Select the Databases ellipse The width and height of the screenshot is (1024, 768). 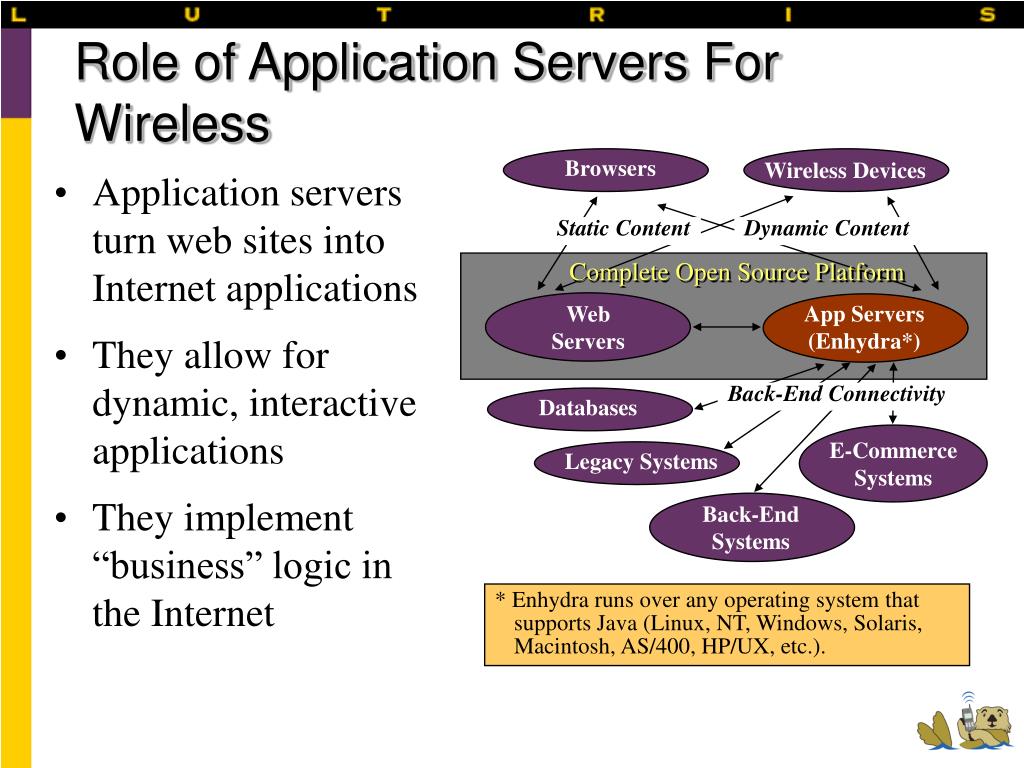[x=589, y=409]
